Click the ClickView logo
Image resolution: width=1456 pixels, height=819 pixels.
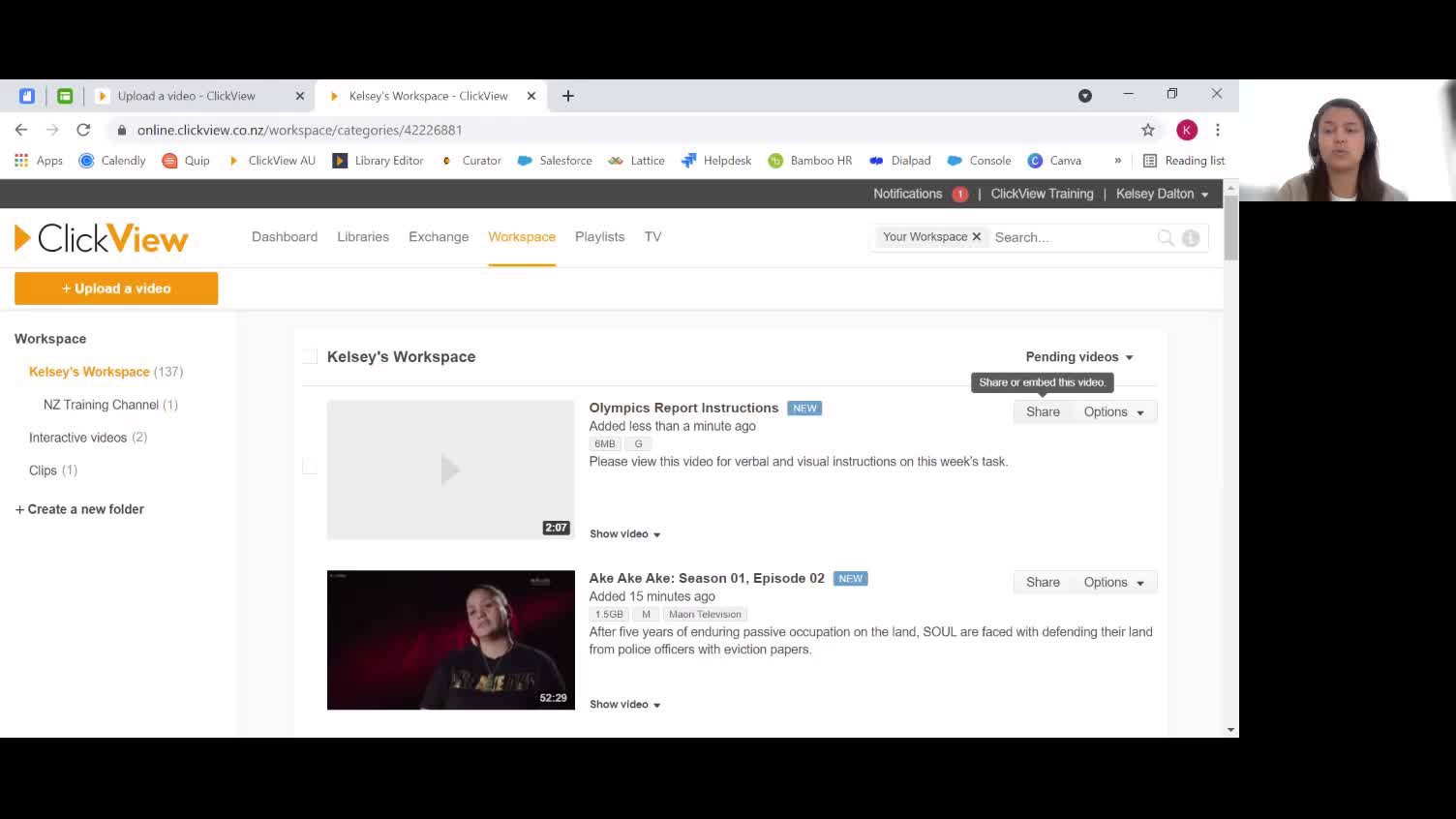[100, 237]
